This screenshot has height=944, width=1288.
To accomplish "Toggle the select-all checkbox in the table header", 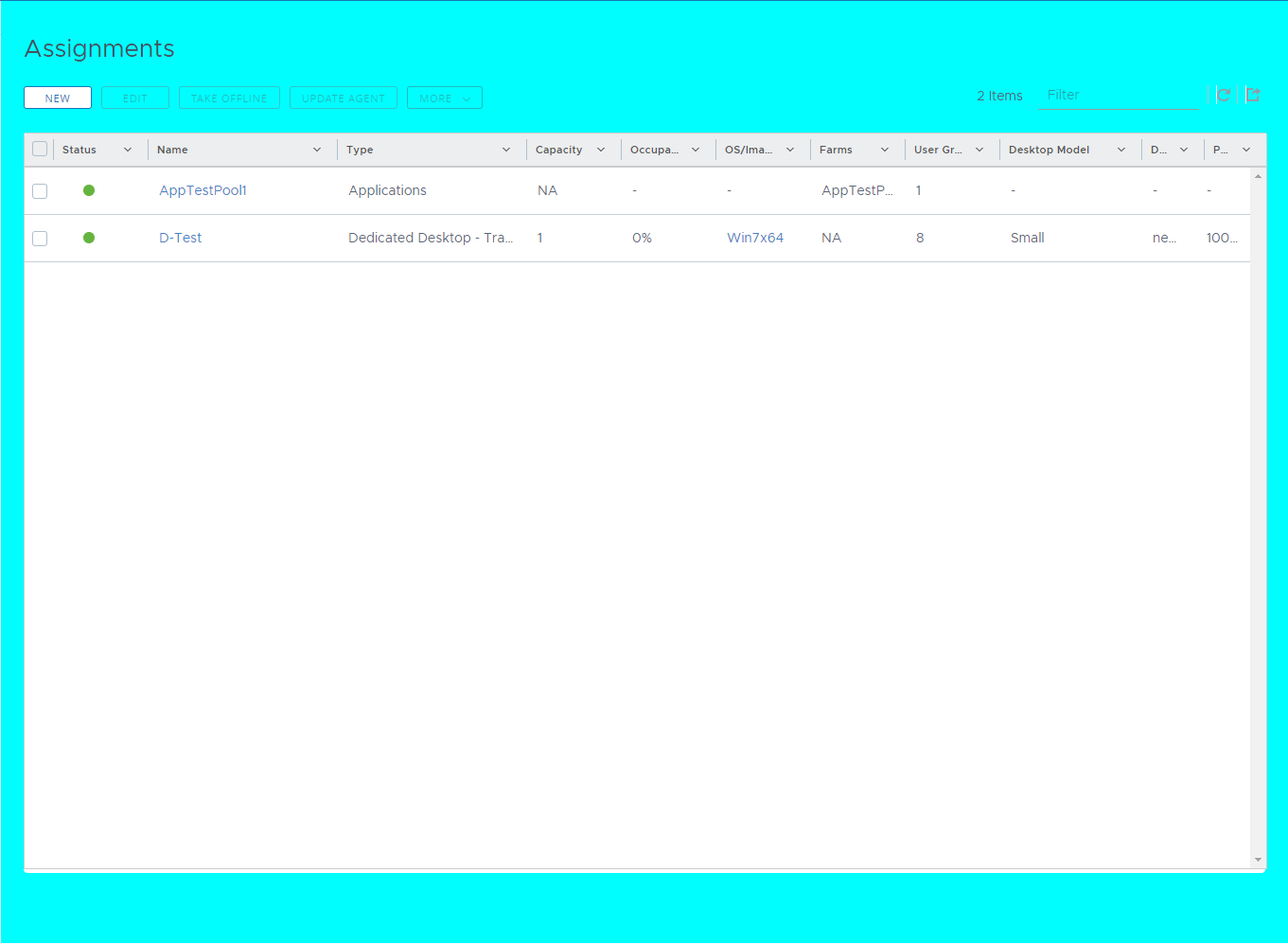I will 40,149.
